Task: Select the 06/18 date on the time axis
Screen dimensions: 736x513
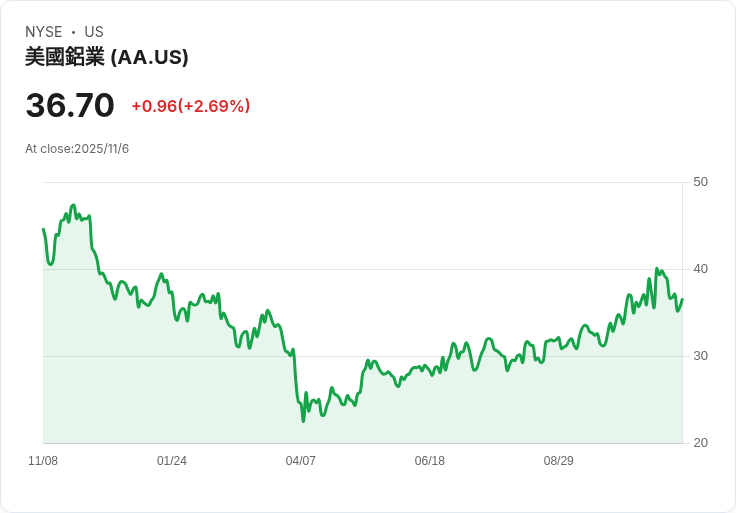Action: click(430, 461)
